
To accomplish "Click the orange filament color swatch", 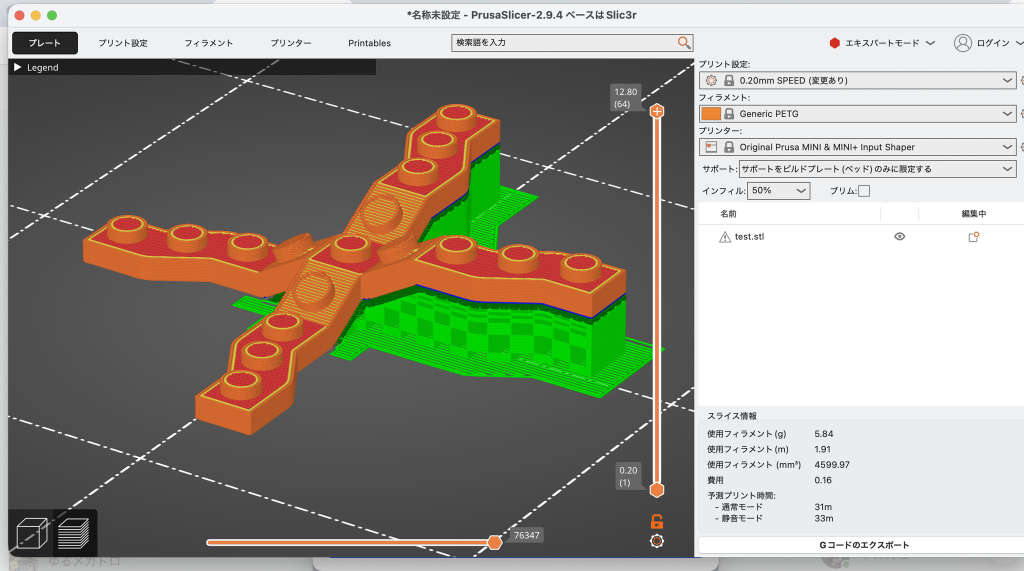I will pyautogui.click(x=711, y=114).
